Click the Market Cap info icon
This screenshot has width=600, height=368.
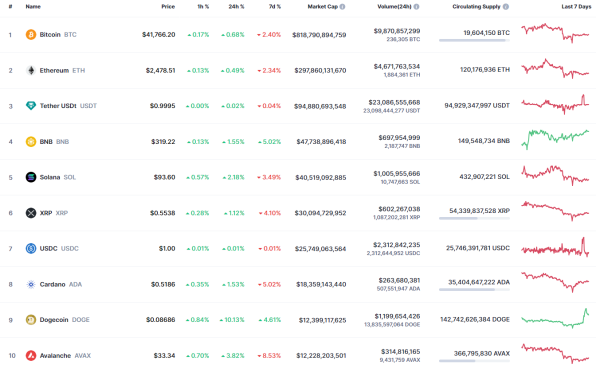click(342, 7)
